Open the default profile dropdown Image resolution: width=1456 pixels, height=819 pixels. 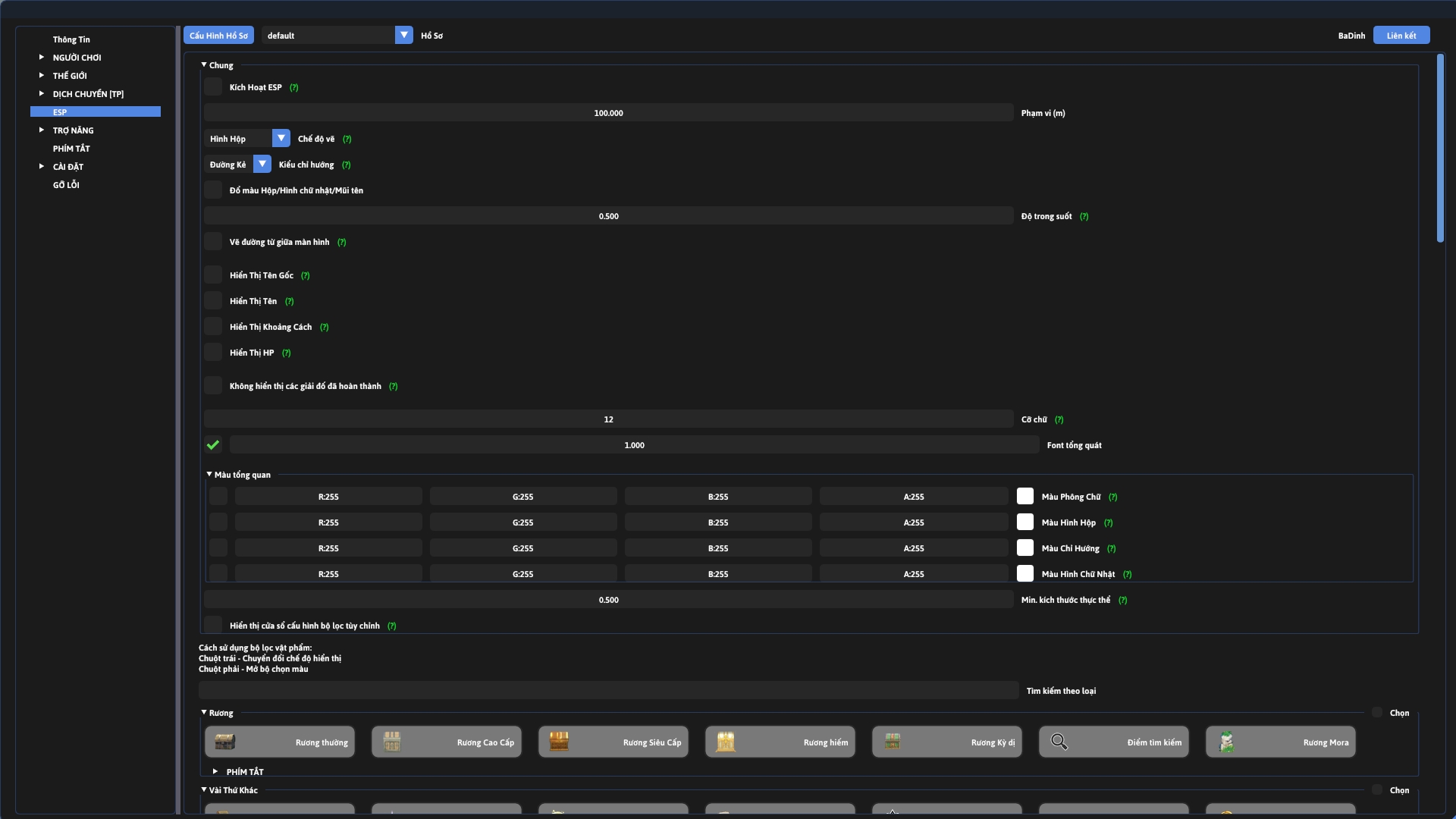403,36
